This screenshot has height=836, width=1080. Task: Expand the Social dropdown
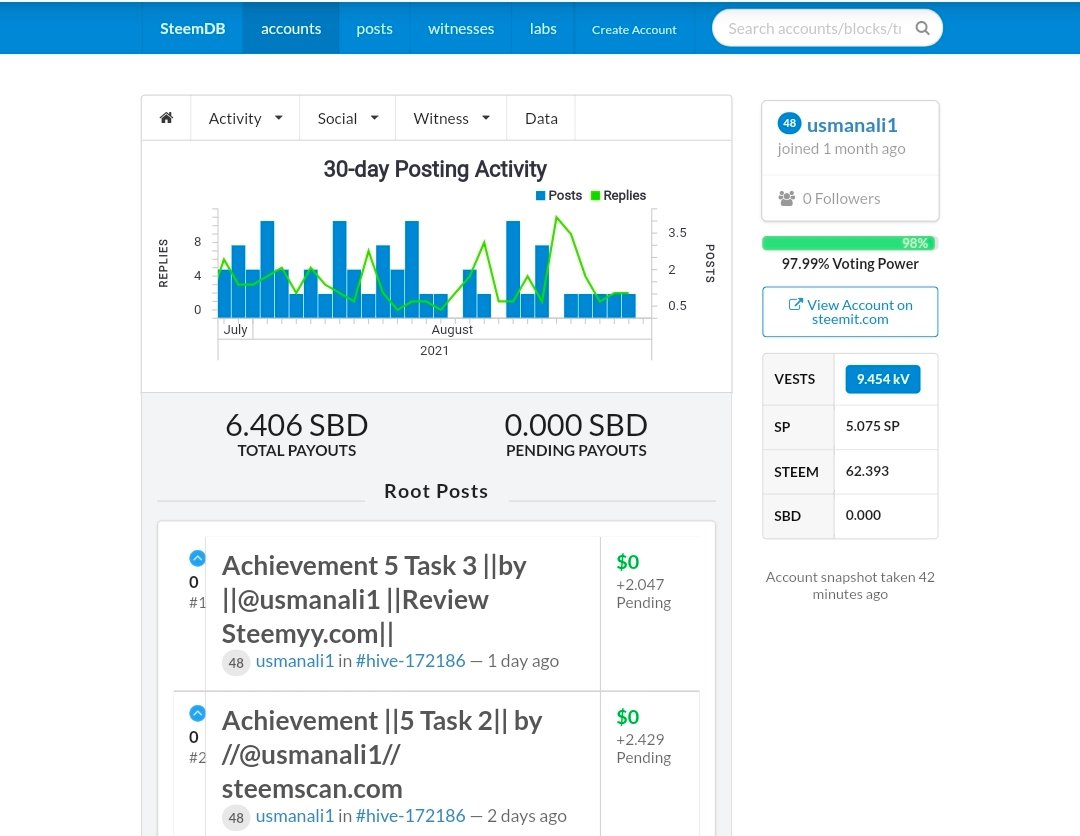(348, 118)
